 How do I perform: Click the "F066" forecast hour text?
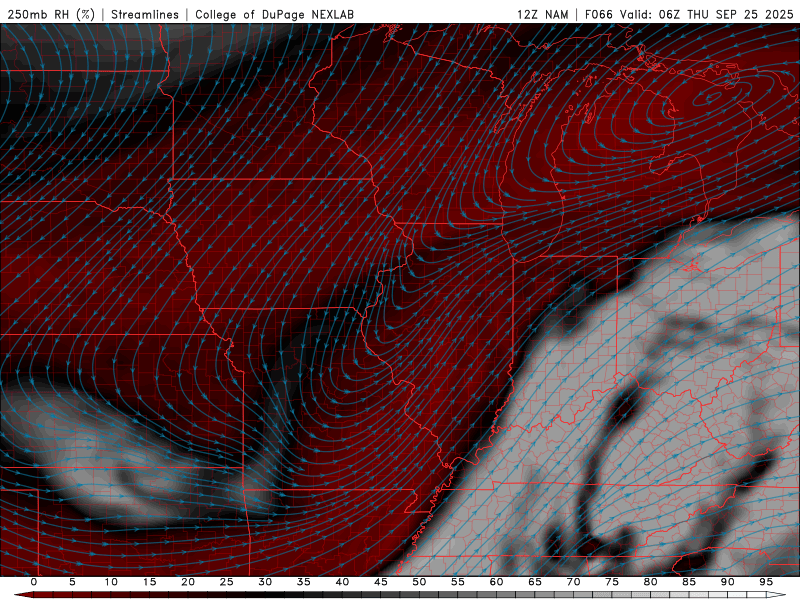[598, 14]
